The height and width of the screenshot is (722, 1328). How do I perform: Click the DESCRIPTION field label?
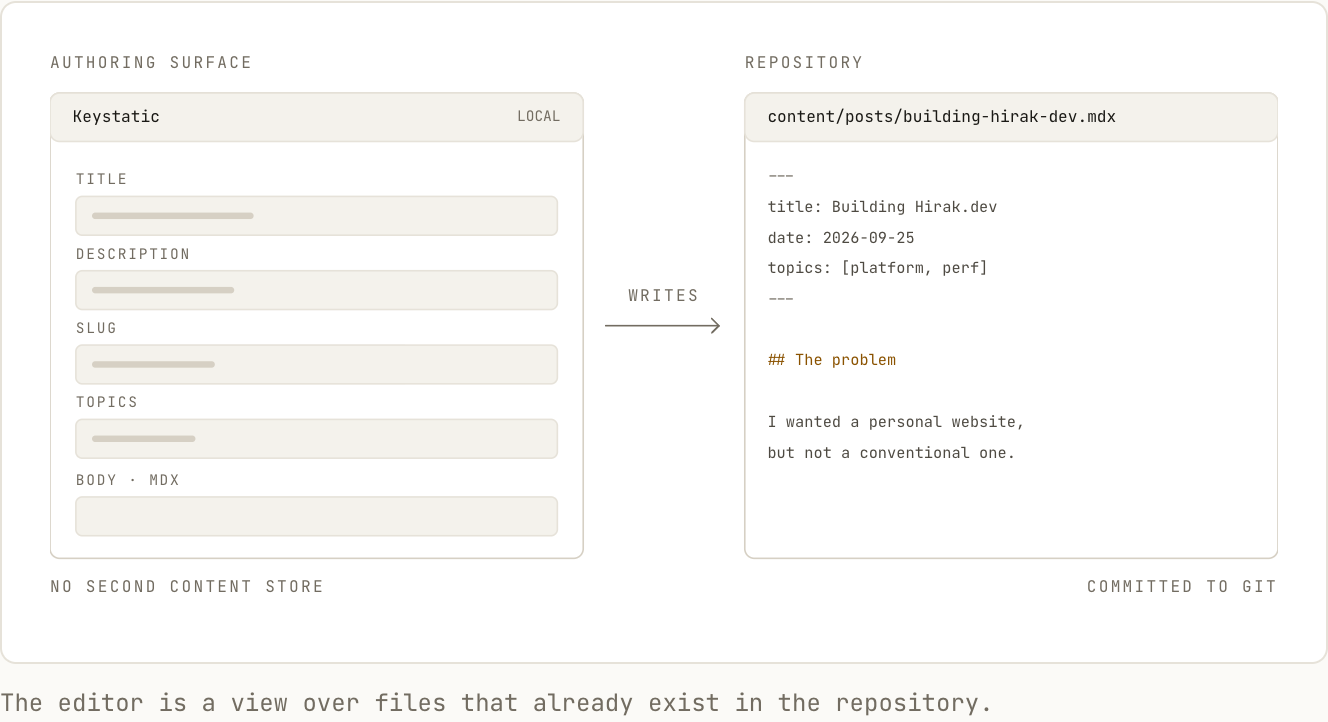point(133,254)
